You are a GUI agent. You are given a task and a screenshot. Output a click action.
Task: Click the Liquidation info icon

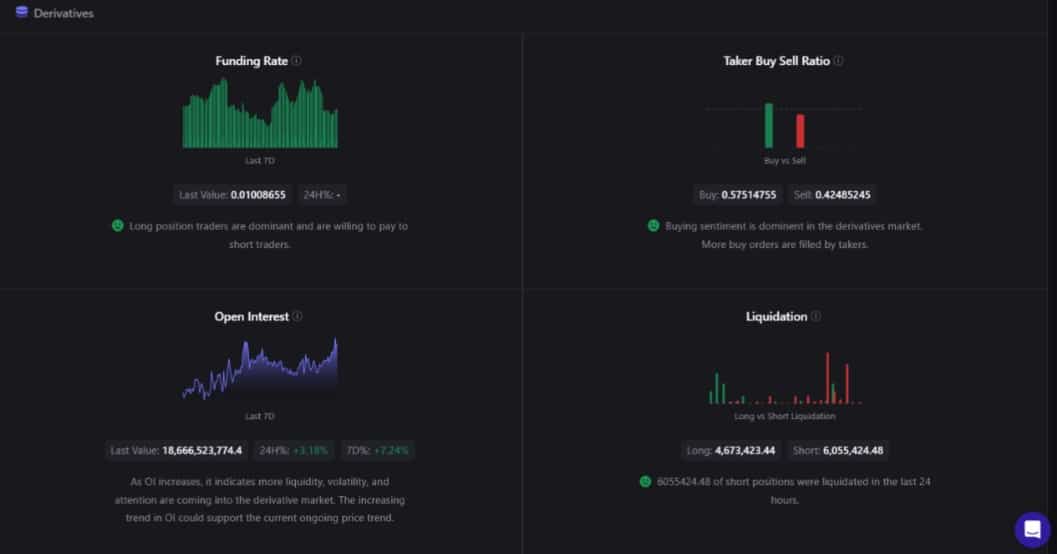816,317
